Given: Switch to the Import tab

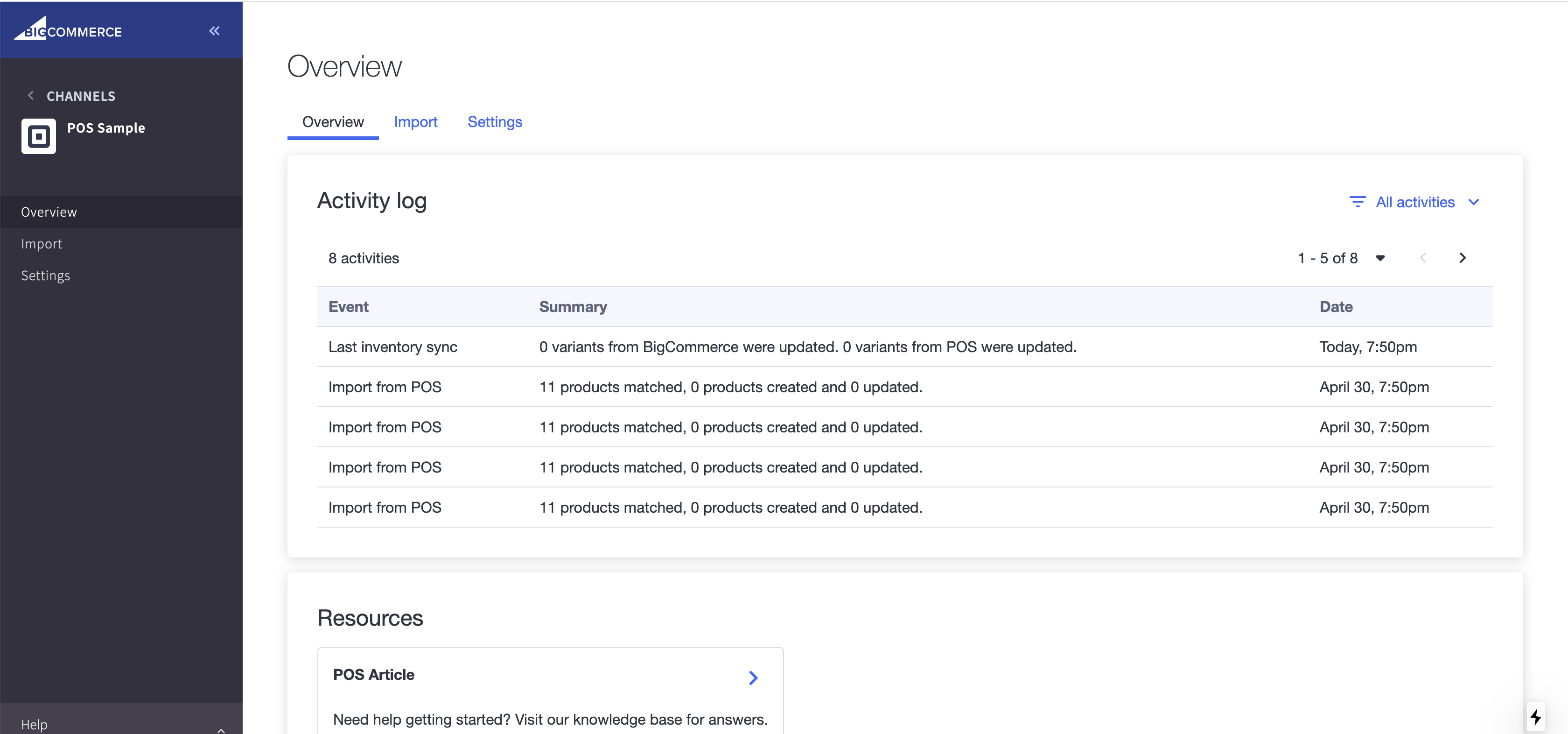Looking at the screenshot, I should pos(416,122).
